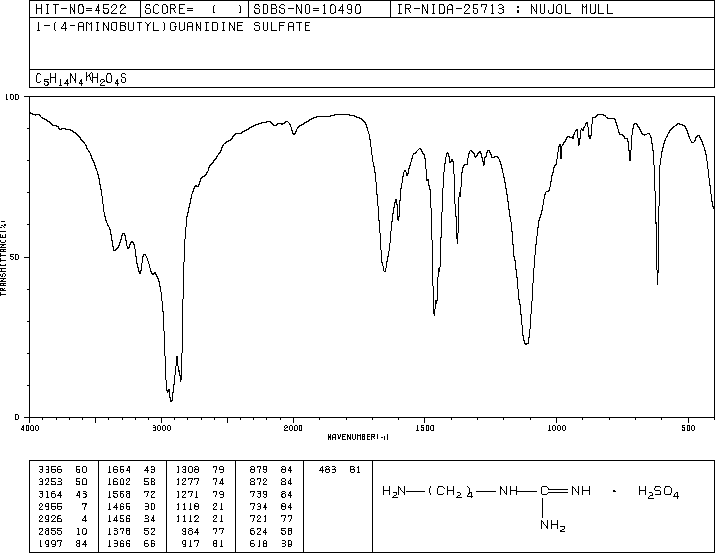Select peak table value "483"
The width and height of the screenshot is (715, 553).
click(327, 470)
